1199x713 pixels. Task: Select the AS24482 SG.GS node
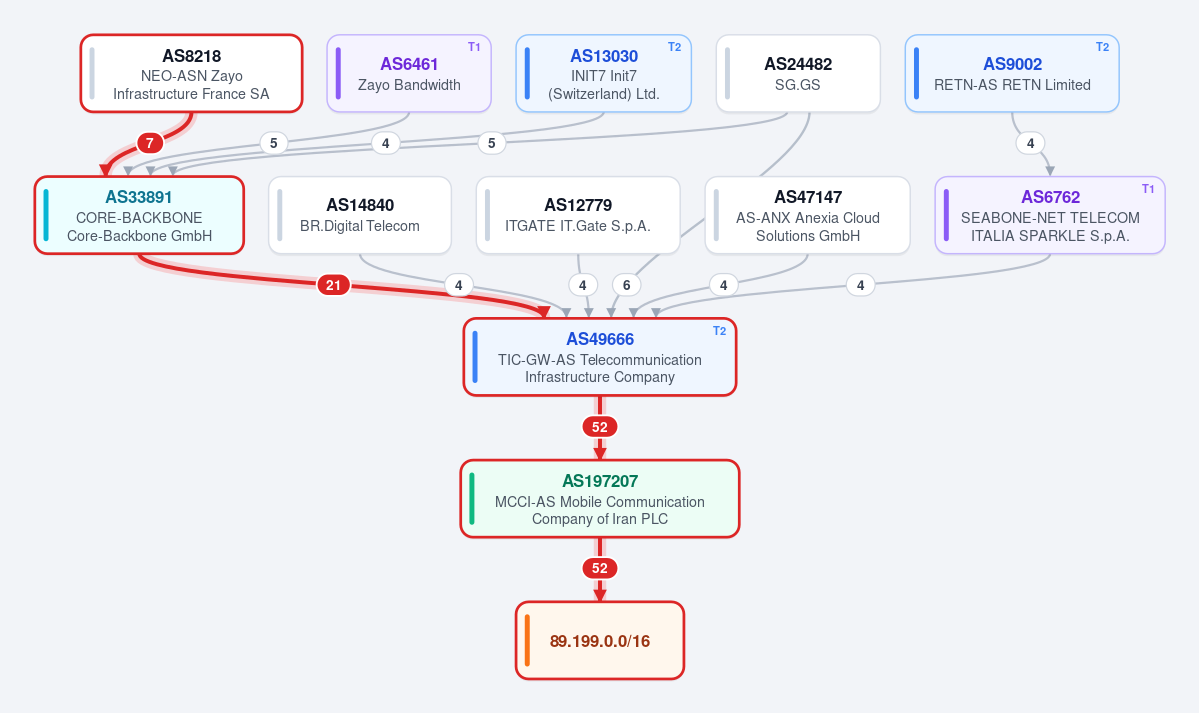pos(798,73)
